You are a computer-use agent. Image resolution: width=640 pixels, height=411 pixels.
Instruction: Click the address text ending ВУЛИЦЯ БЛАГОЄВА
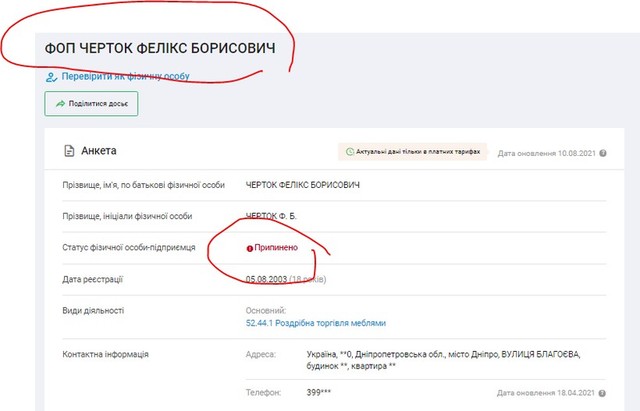click(x=442, y=355)
